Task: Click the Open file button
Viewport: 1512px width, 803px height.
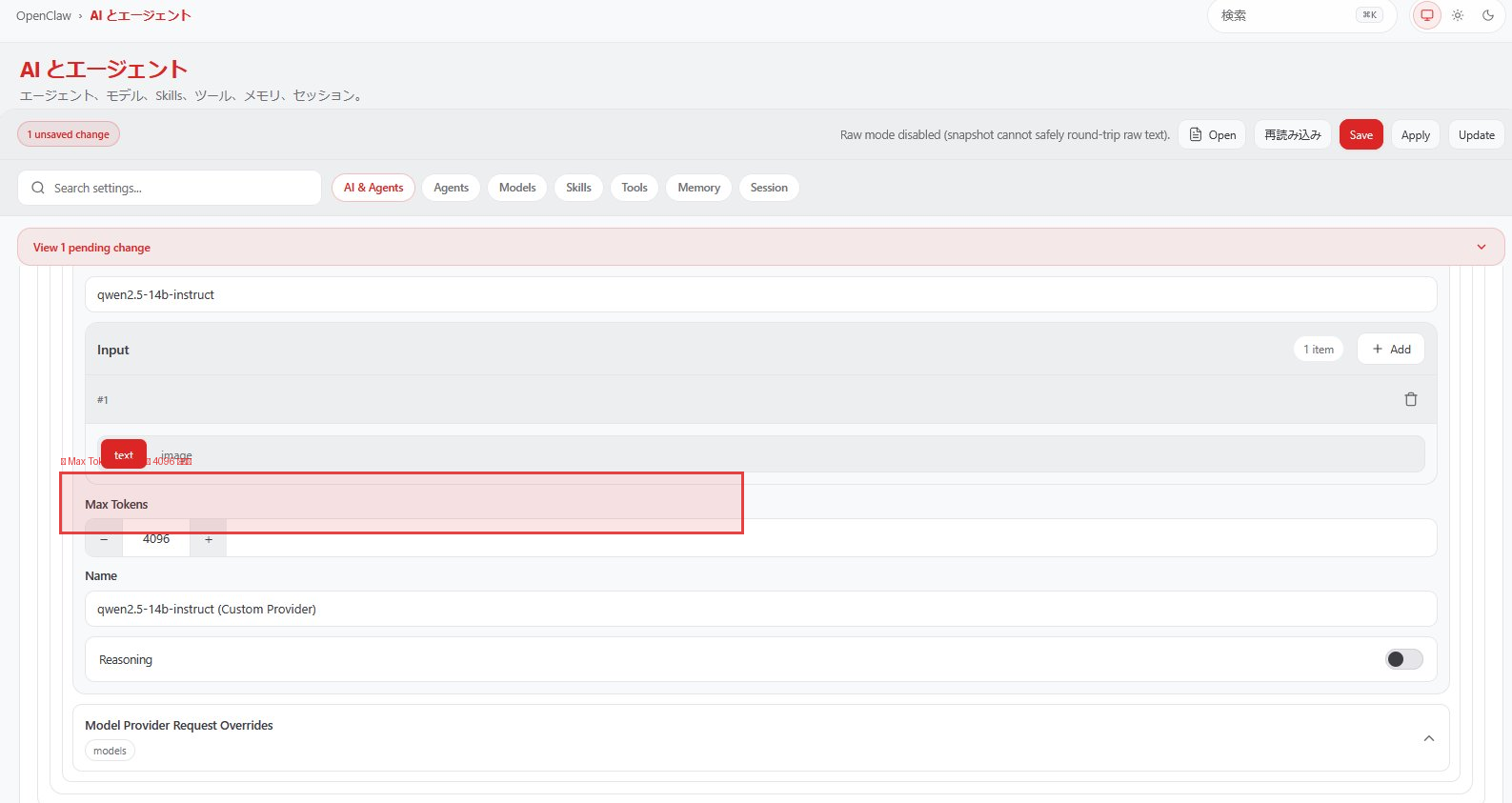Action: coord(1212,134)
